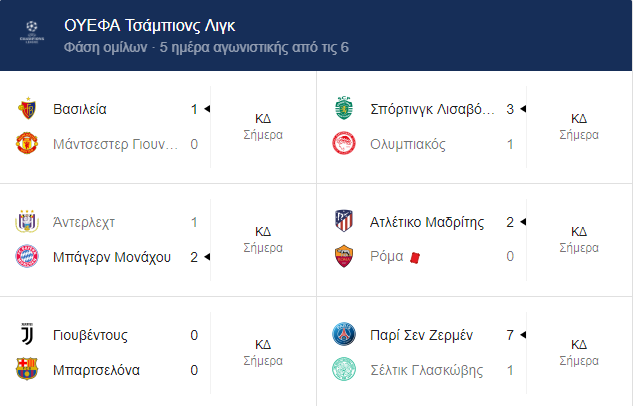Select the Παρί Σεν Ζερμέν team name
This screenshot has height=406, width=633.
click(x=421, y=335)
